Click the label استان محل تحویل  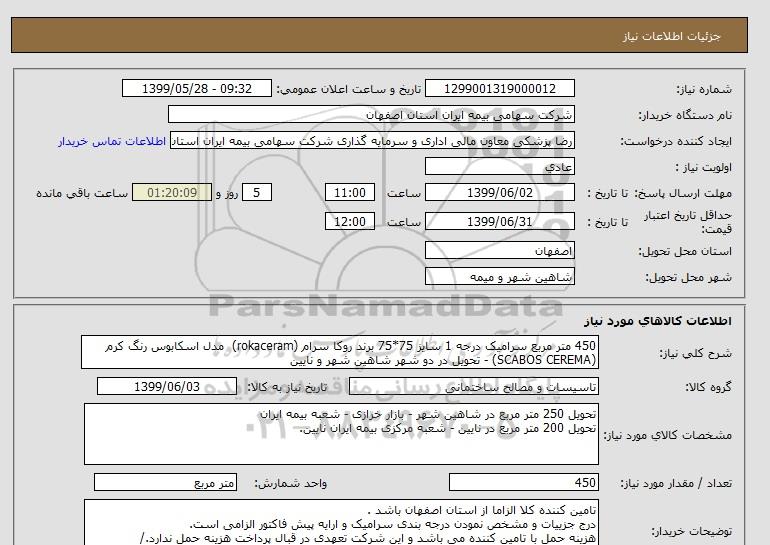[x=685, y=251]
